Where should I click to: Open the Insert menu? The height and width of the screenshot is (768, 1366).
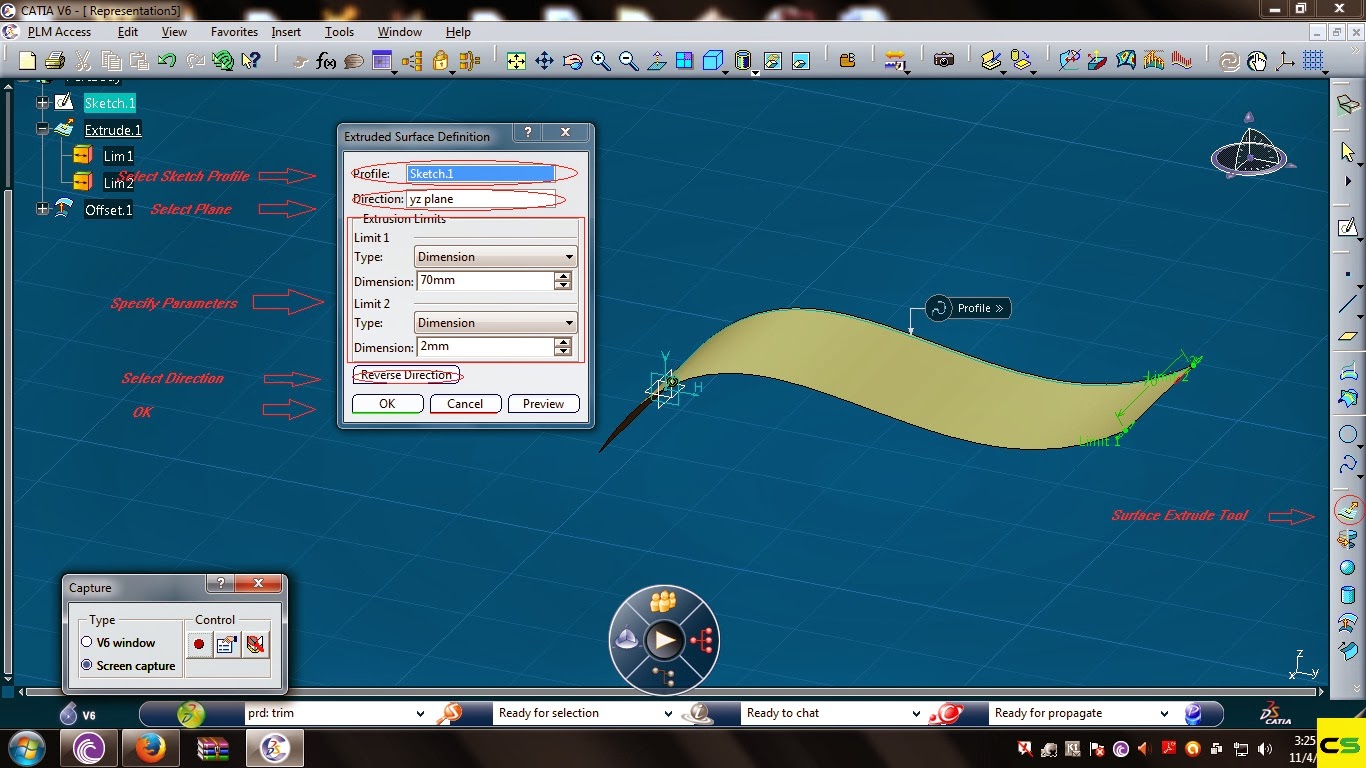point(286,32)
